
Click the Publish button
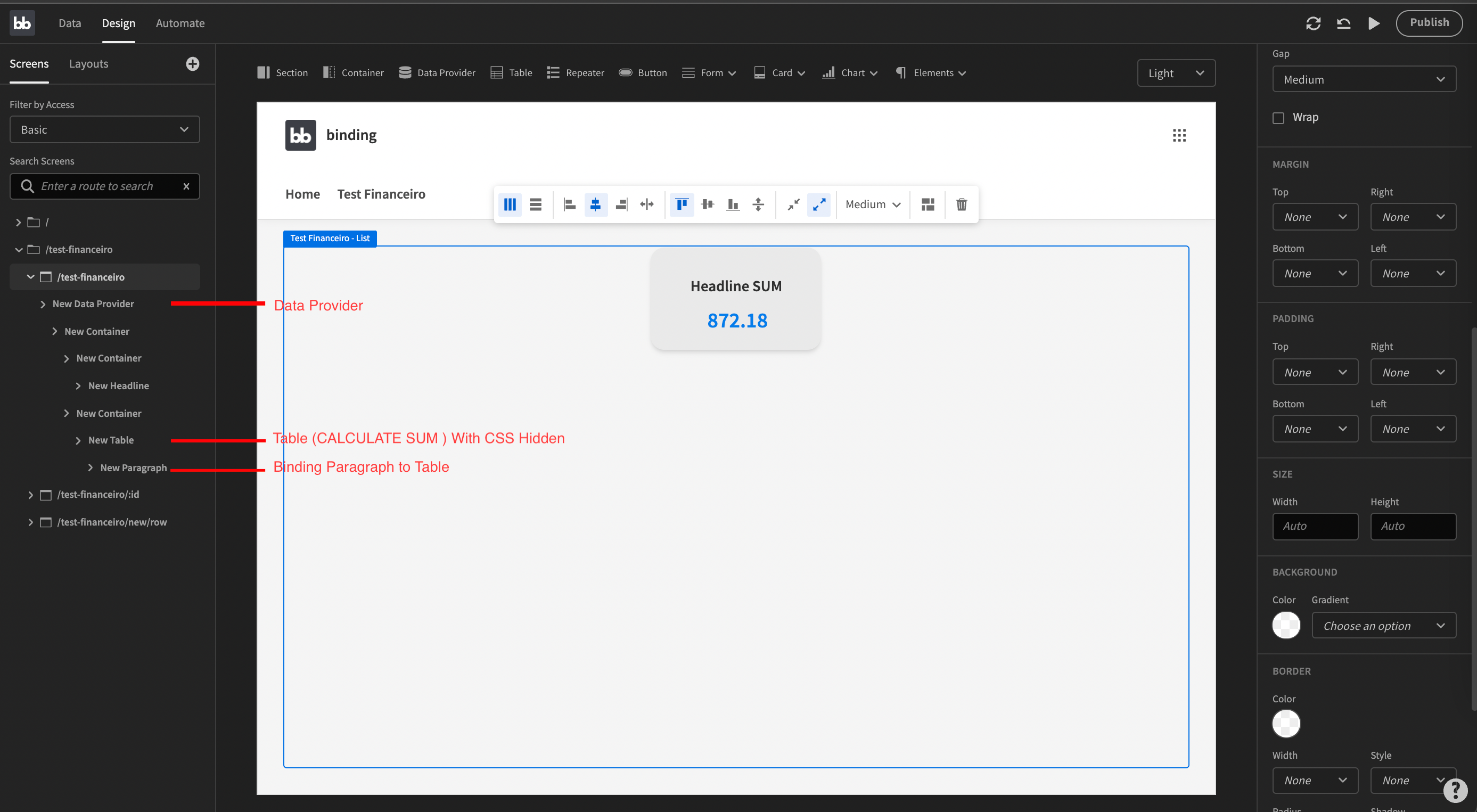pos(1430,22)
